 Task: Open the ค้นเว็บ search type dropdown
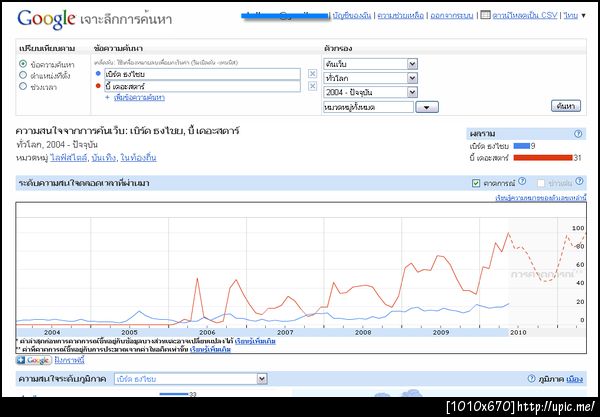[x=370, y=64]
